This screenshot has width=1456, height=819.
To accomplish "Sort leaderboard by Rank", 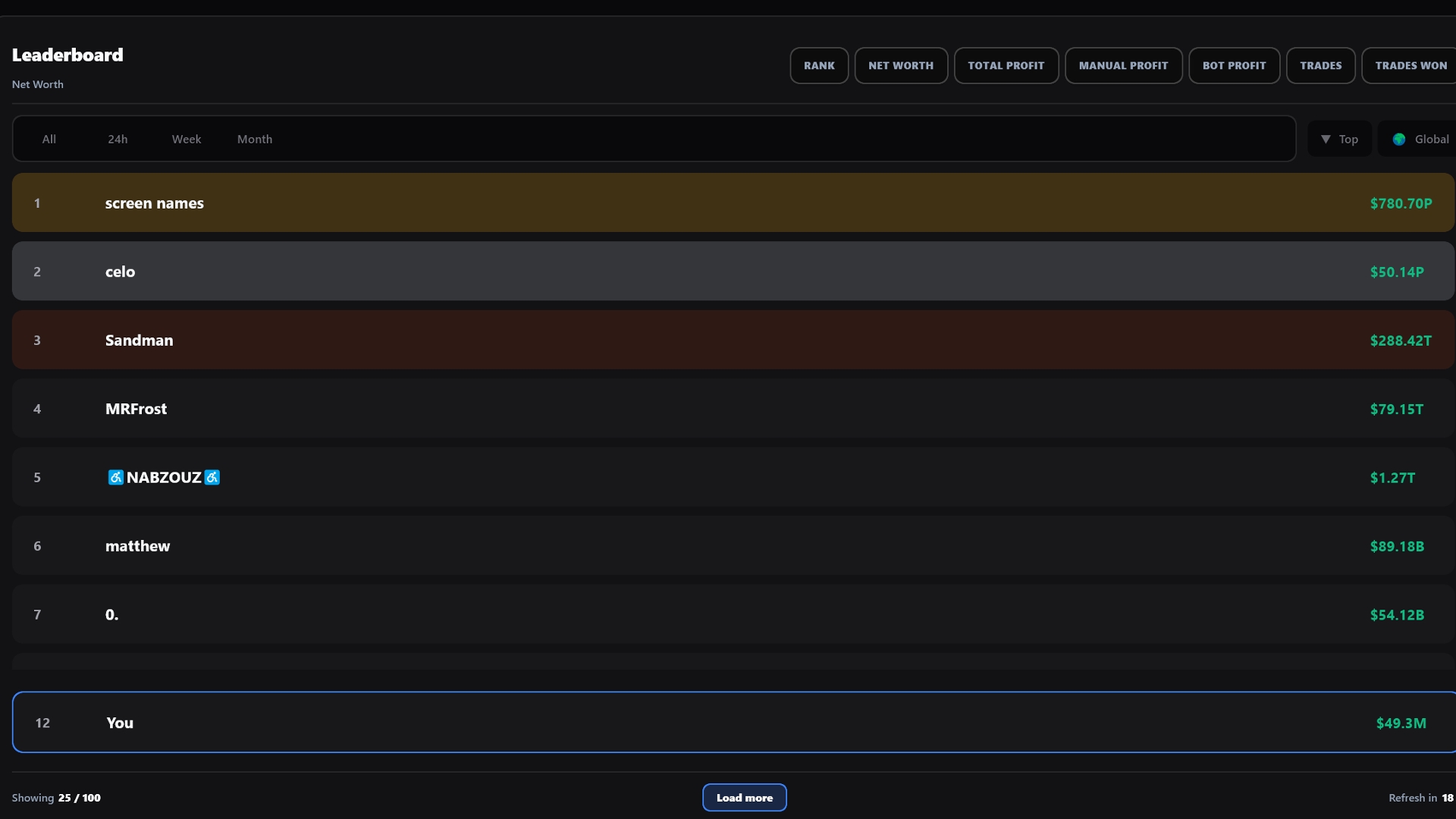I will 819,65.
